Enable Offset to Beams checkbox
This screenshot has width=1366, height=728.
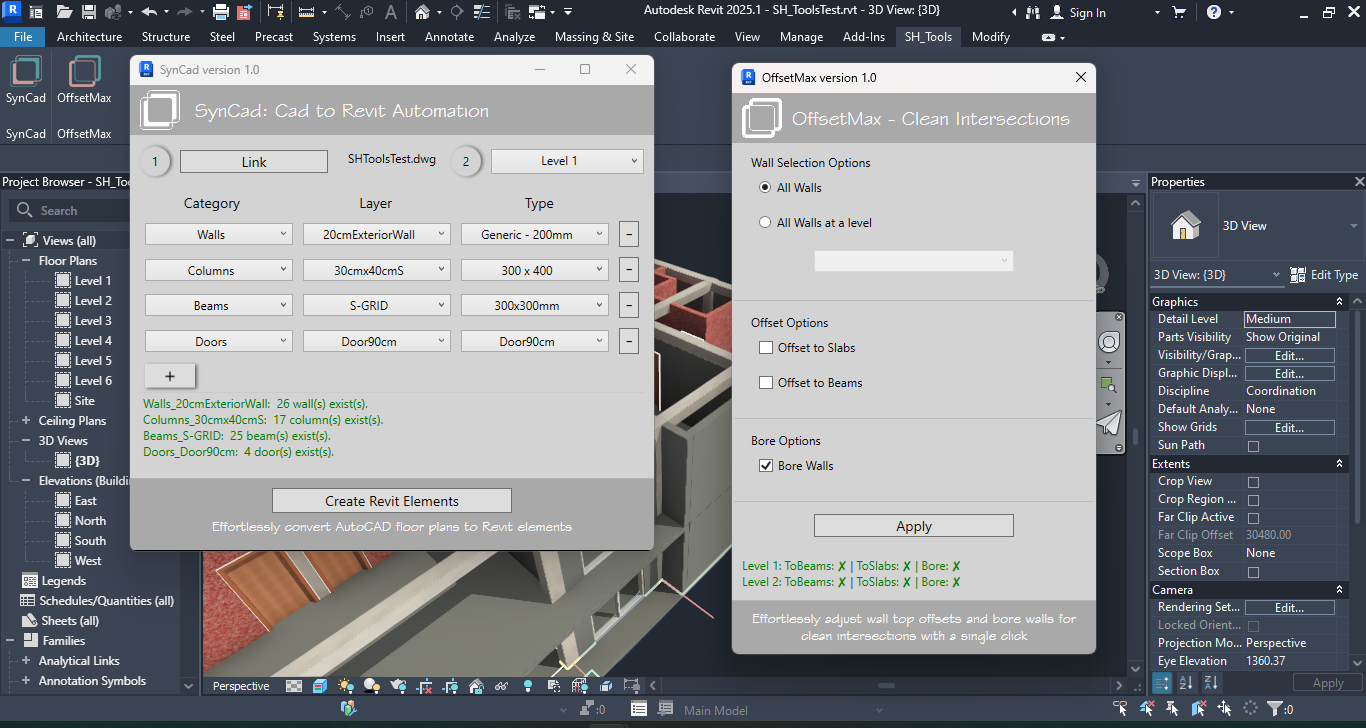[766, 383]
